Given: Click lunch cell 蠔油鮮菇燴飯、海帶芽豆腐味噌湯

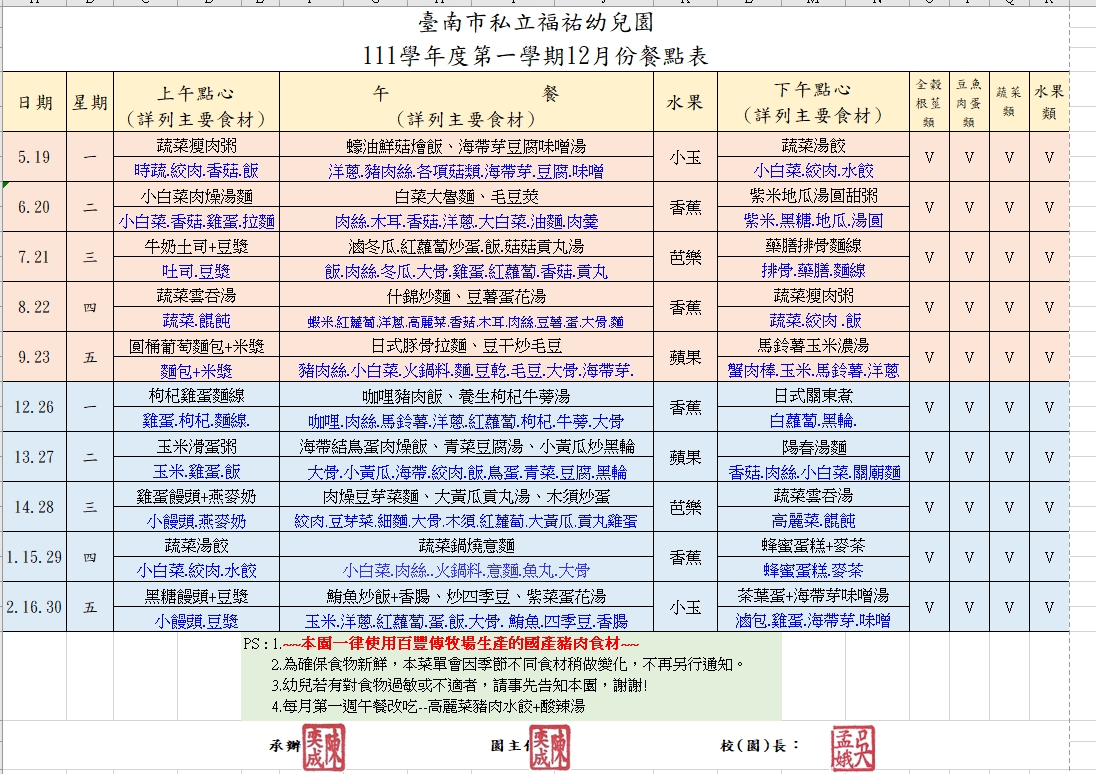Looking at the screenshot, I should (466, 145).
